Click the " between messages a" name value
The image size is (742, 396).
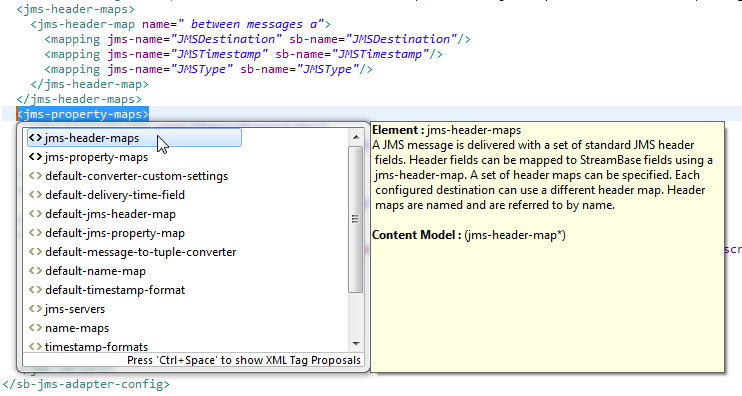pyautogui.click(x=250, y=24)
